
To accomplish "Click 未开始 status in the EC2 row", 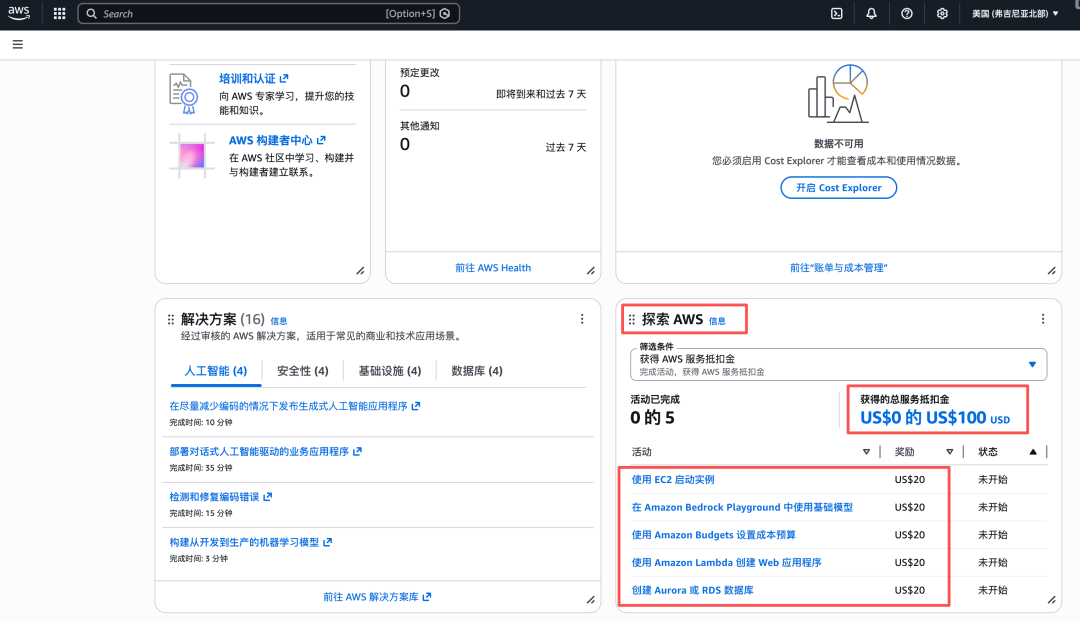I will click(993, 479).
